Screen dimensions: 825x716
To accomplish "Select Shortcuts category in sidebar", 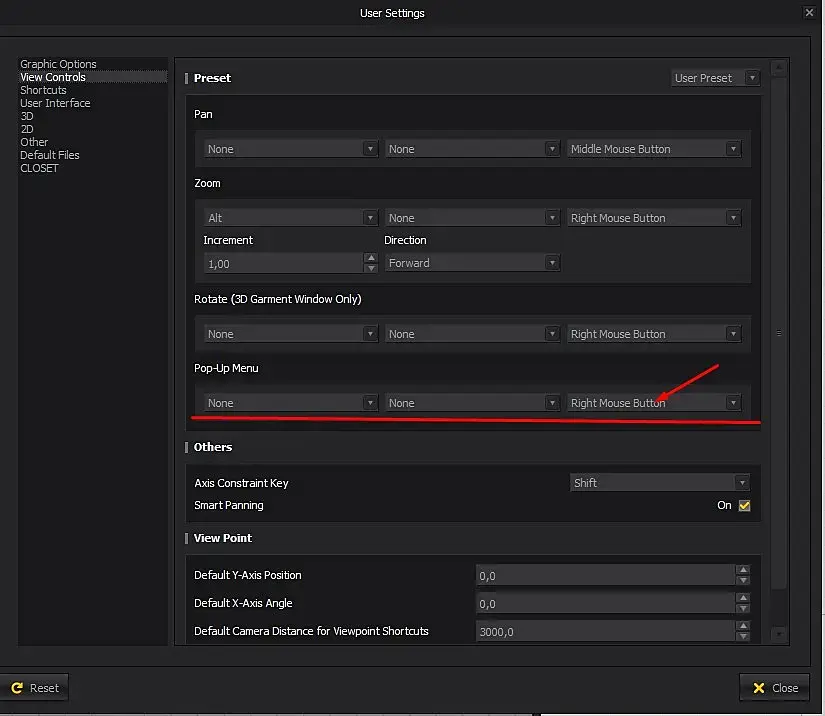I will pyautogui.click(x=43, y=90).
